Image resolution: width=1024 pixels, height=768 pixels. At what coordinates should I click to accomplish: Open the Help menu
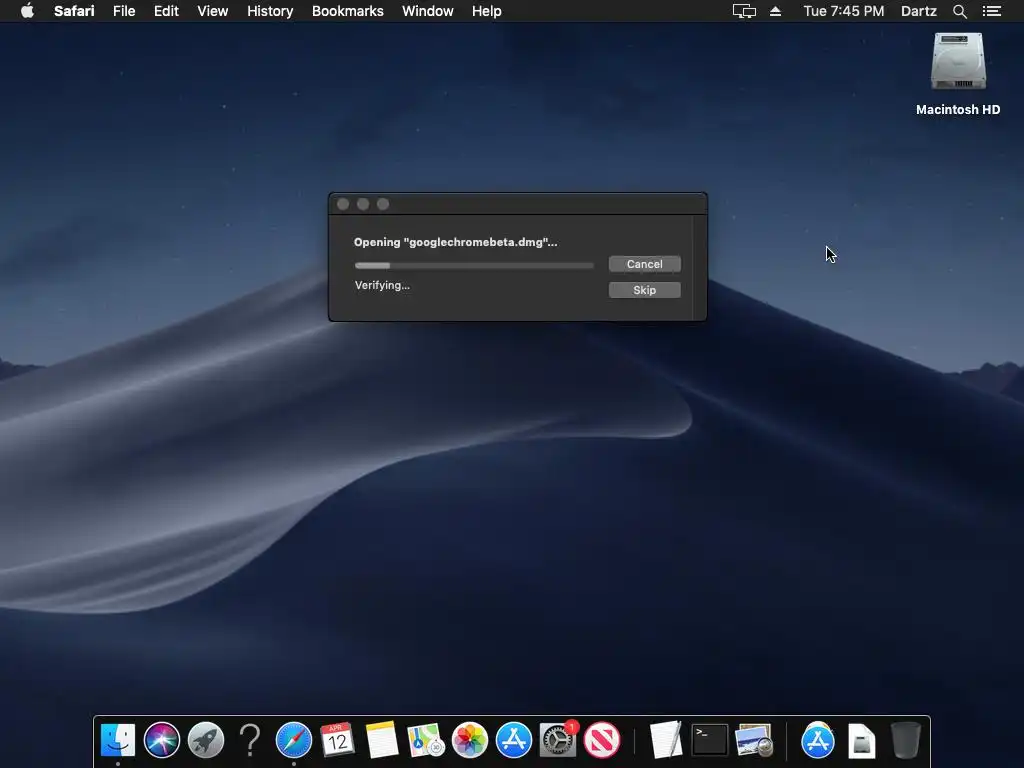pyautogui.click(x=487, y=11)
